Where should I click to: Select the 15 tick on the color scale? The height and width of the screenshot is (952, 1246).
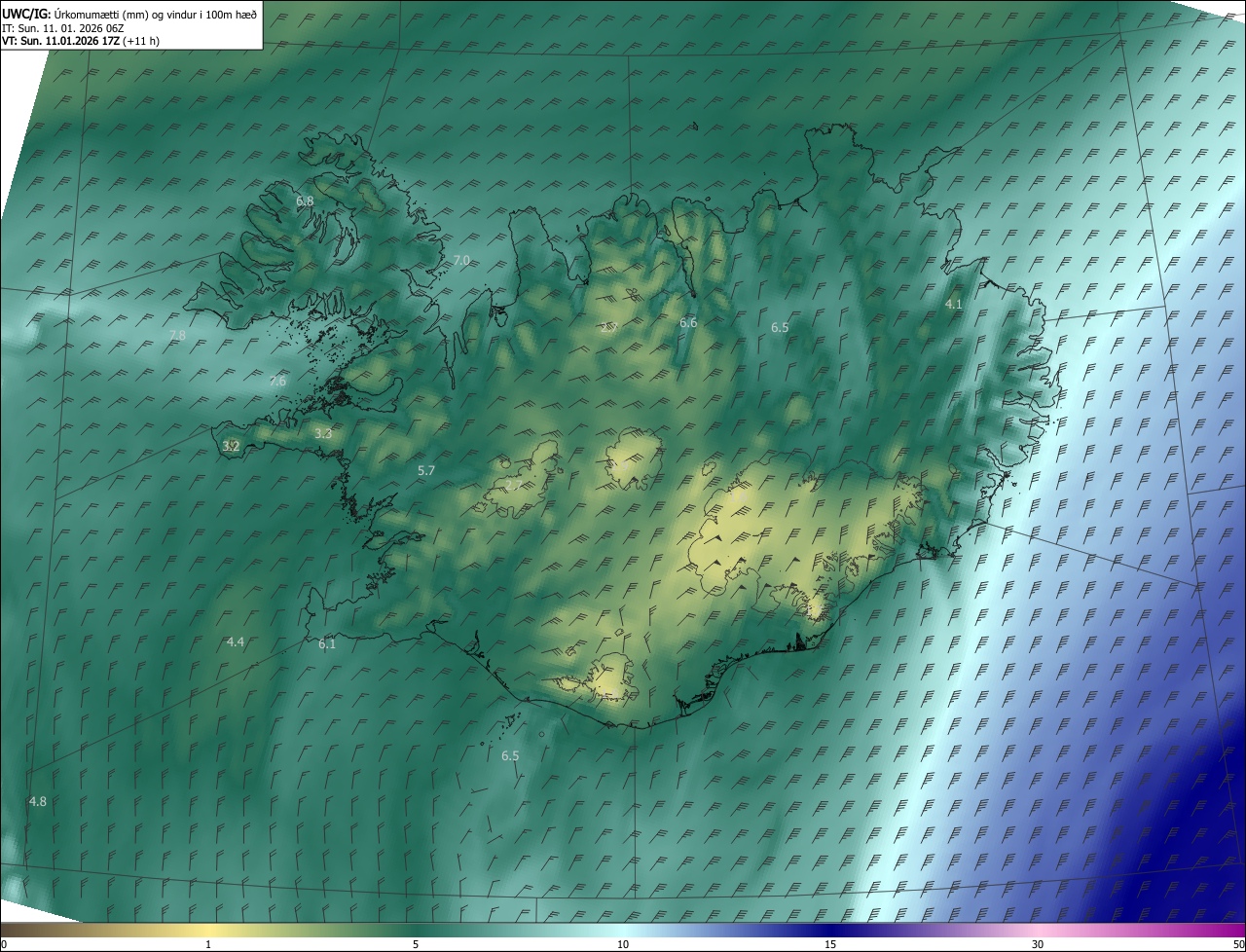(830, 944)
